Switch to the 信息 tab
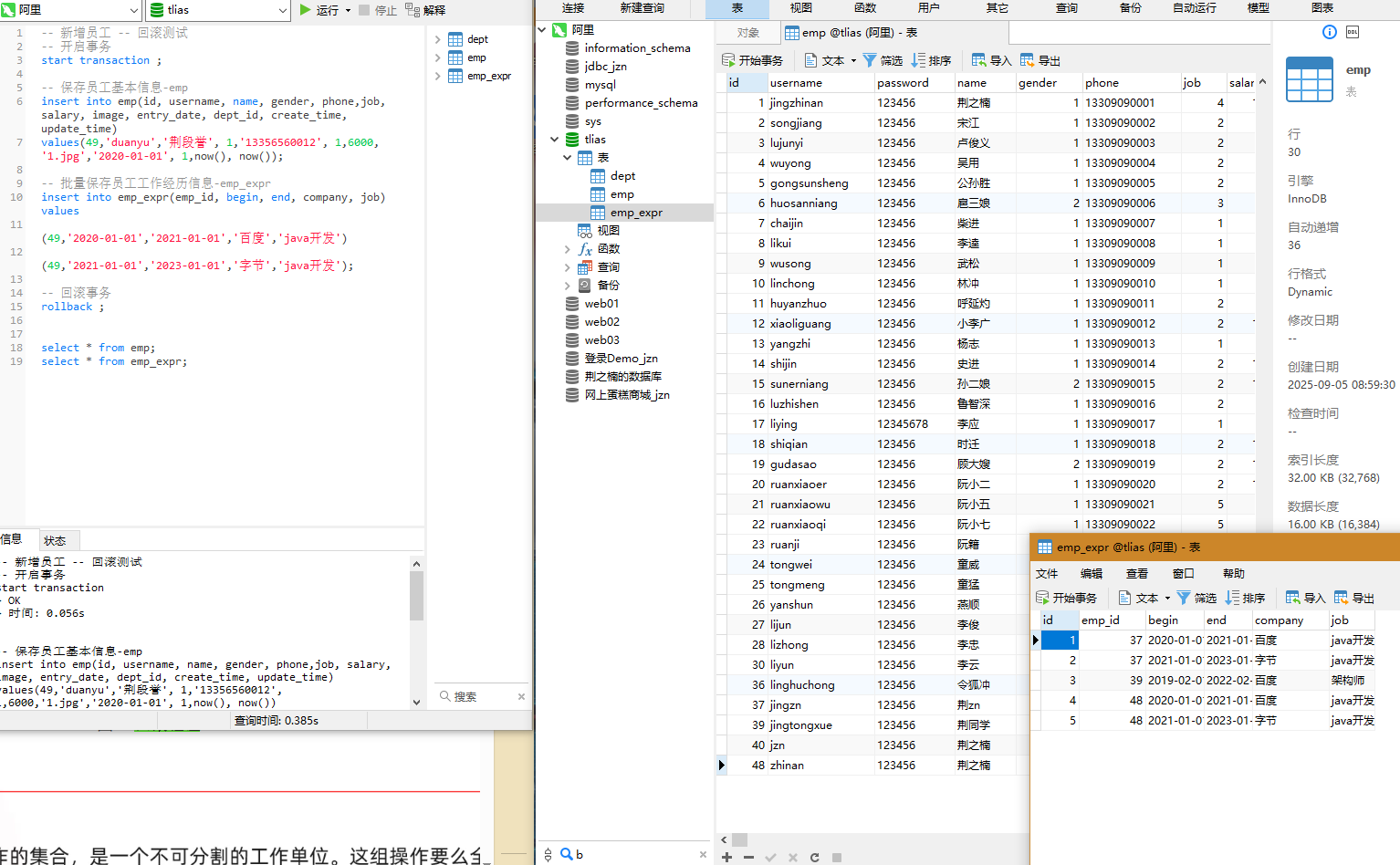 pos(13,539)
